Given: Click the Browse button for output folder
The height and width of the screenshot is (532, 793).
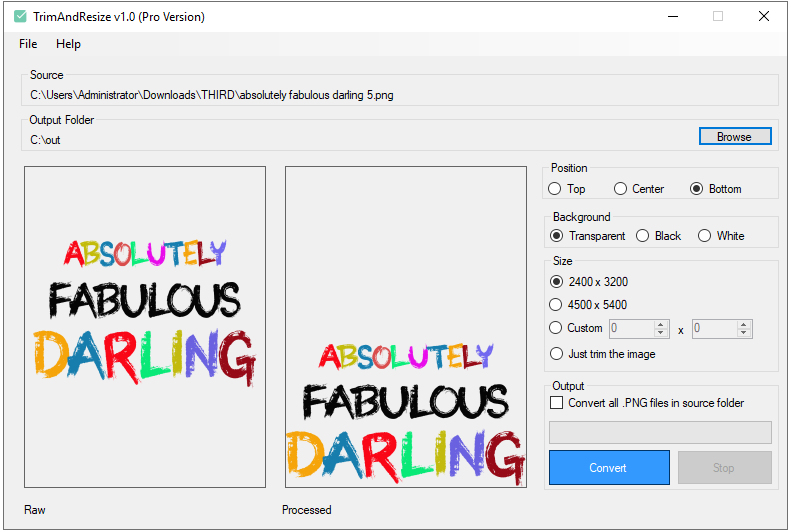Looking at the screenshot, I should (x=735, y=137).
